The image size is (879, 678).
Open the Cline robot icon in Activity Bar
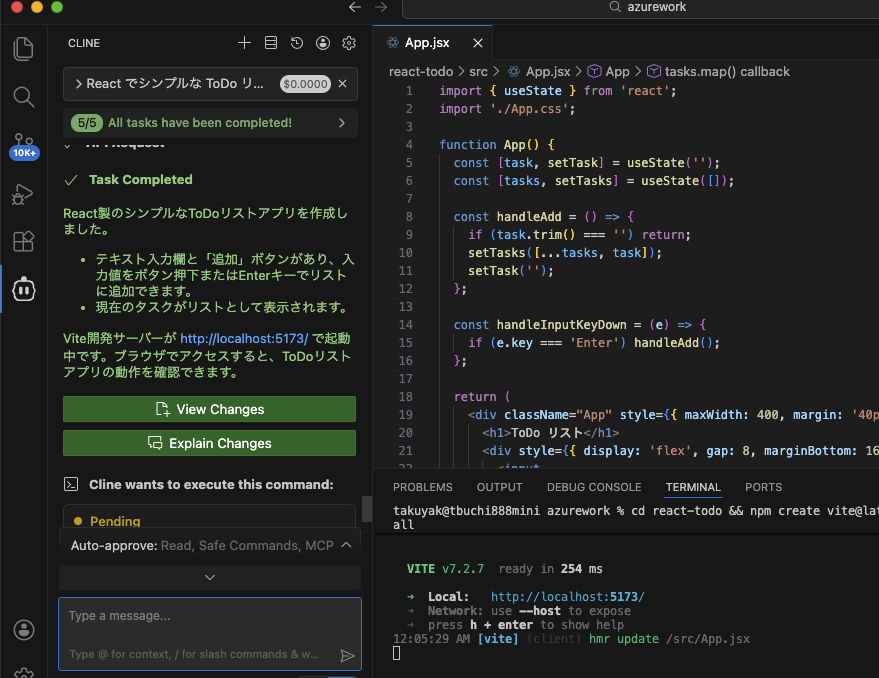tap(23, 290)
